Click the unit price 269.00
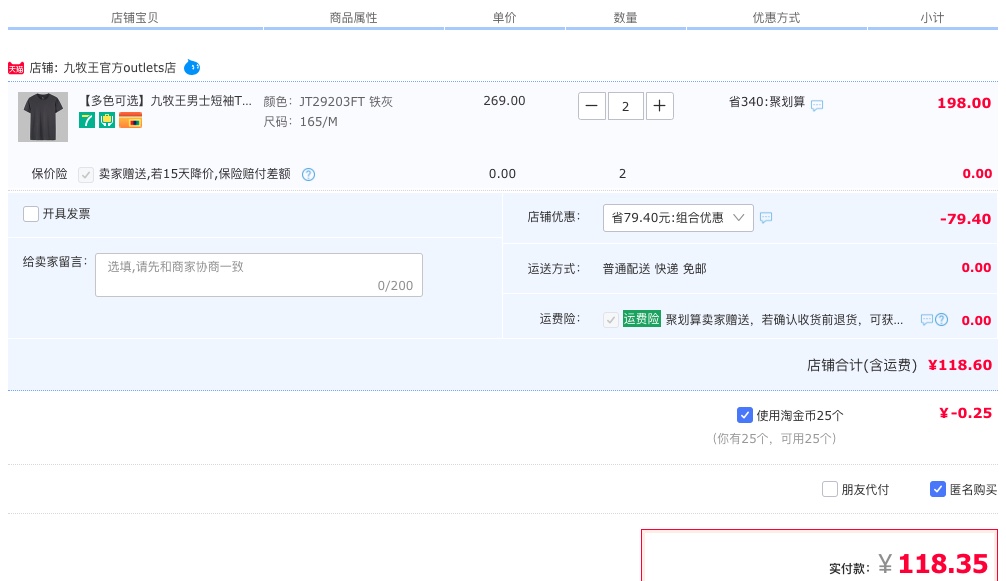The image size is (1006, 581). pos(504,101)
